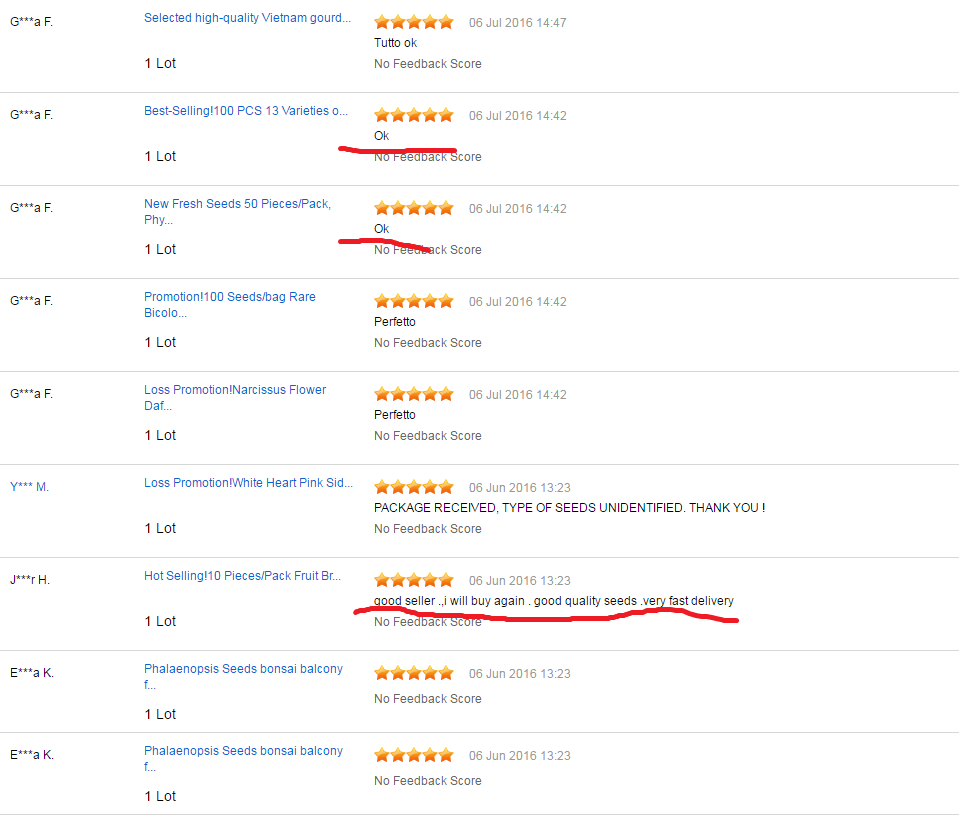Open buyer profile Y*** M.

pos(29,487)
